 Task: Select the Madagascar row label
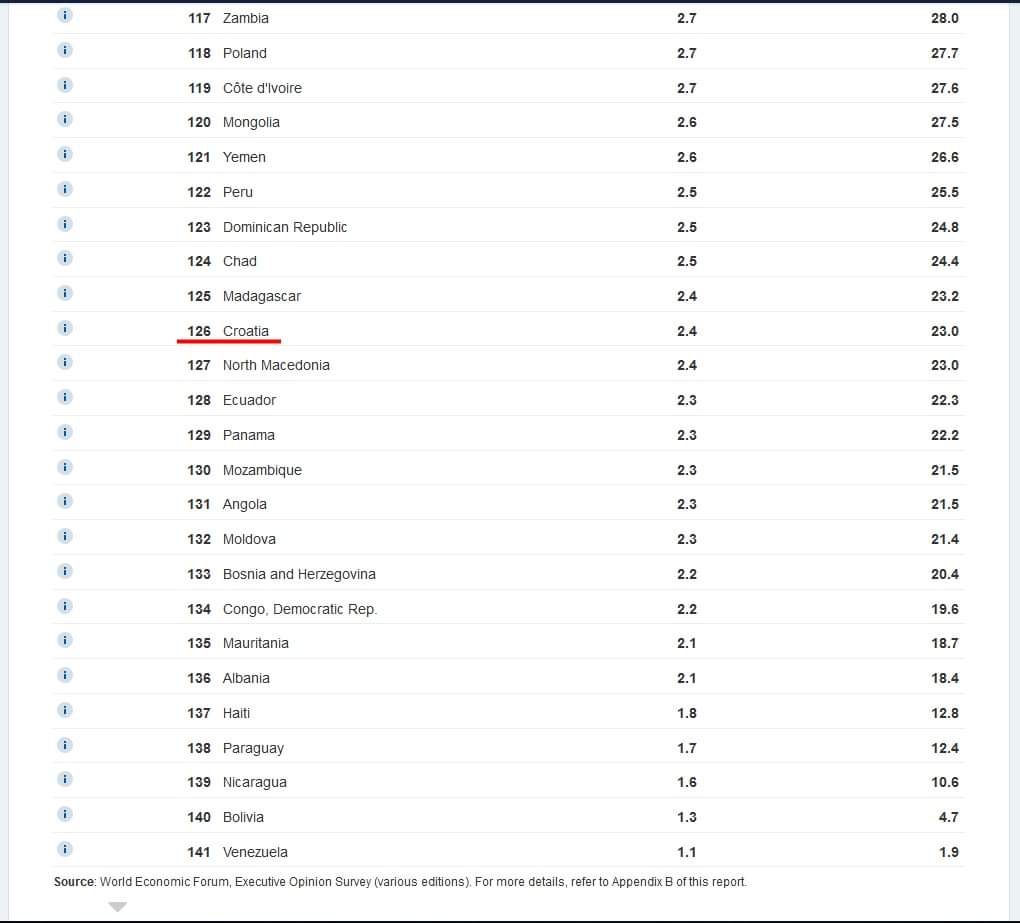point(262,296)
